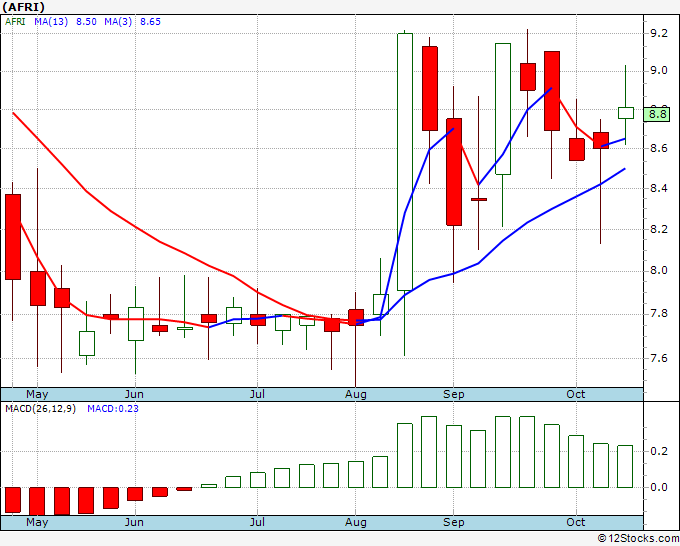Image resolution: width=680 pixels, height=546 pixels.
Task: Click May on the price chart time axis
Action: pyautogui.click(x=37, y=394)
